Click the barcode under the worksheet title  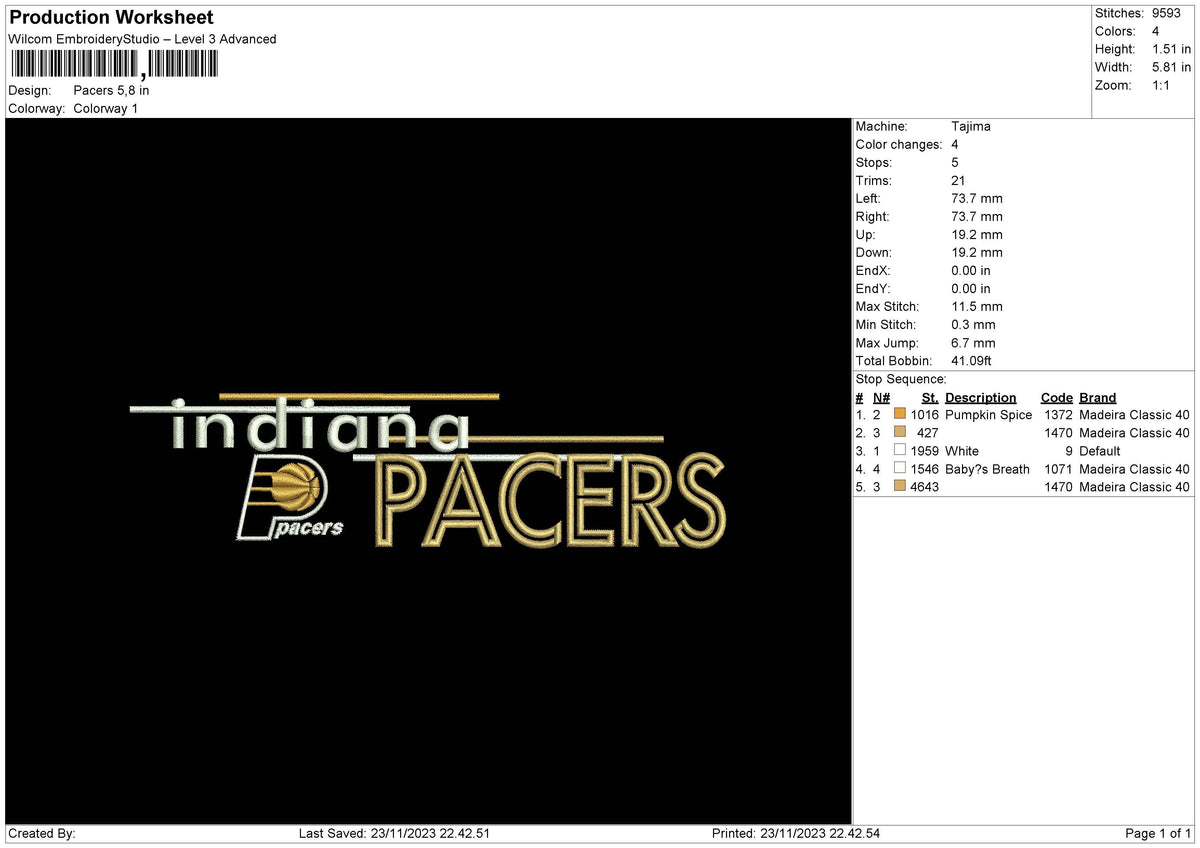click(113, 65)
